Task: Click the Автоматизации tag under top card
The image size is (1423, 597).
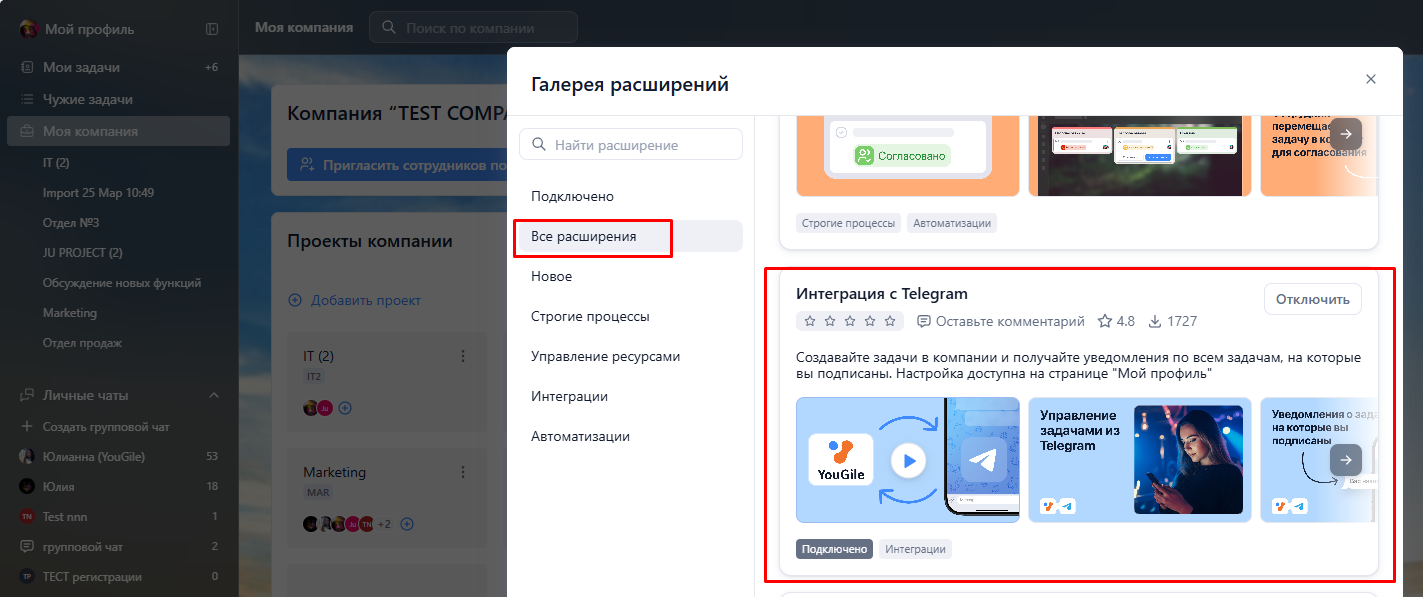Action: [x=952, y=223]
